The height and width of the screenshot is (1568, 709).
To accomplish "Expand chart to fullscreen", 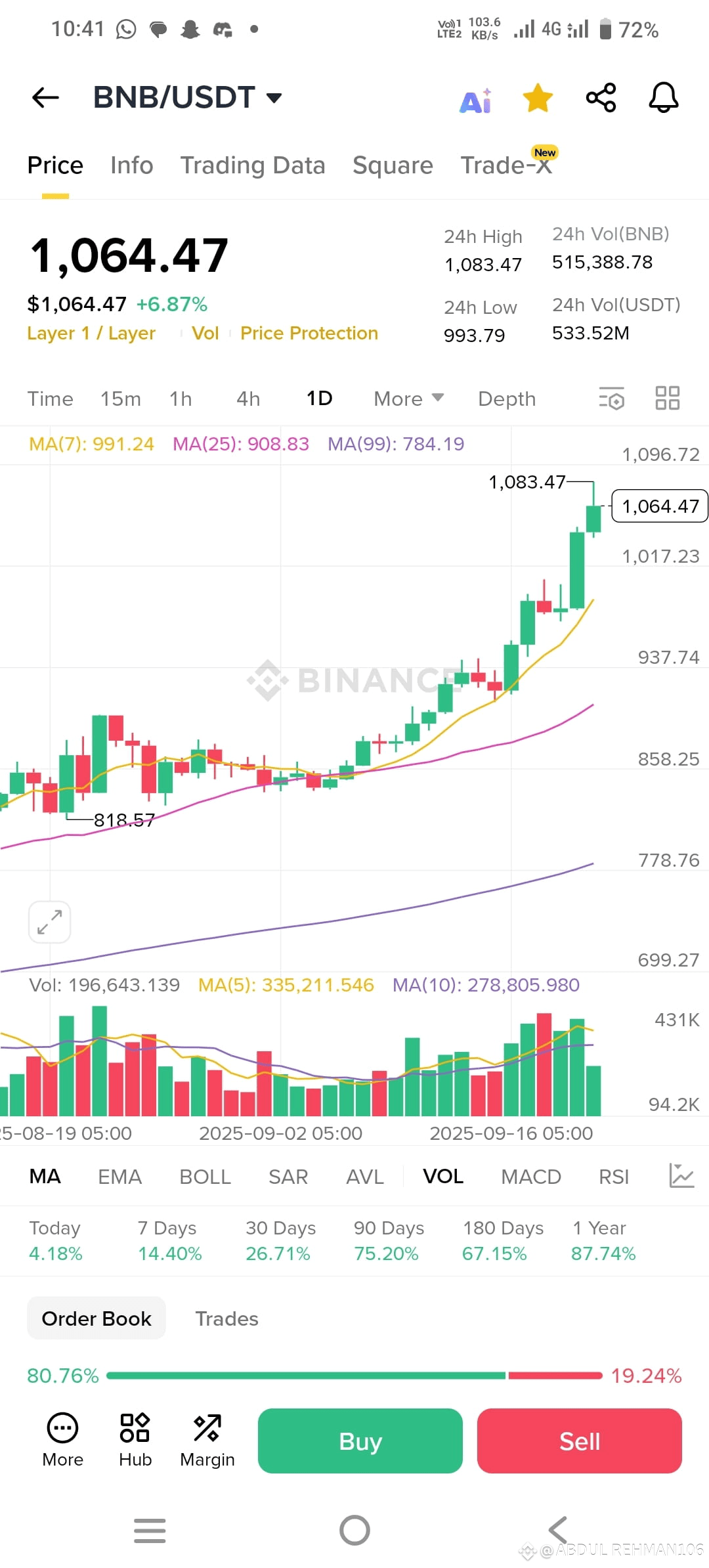I will pos(50,922).
